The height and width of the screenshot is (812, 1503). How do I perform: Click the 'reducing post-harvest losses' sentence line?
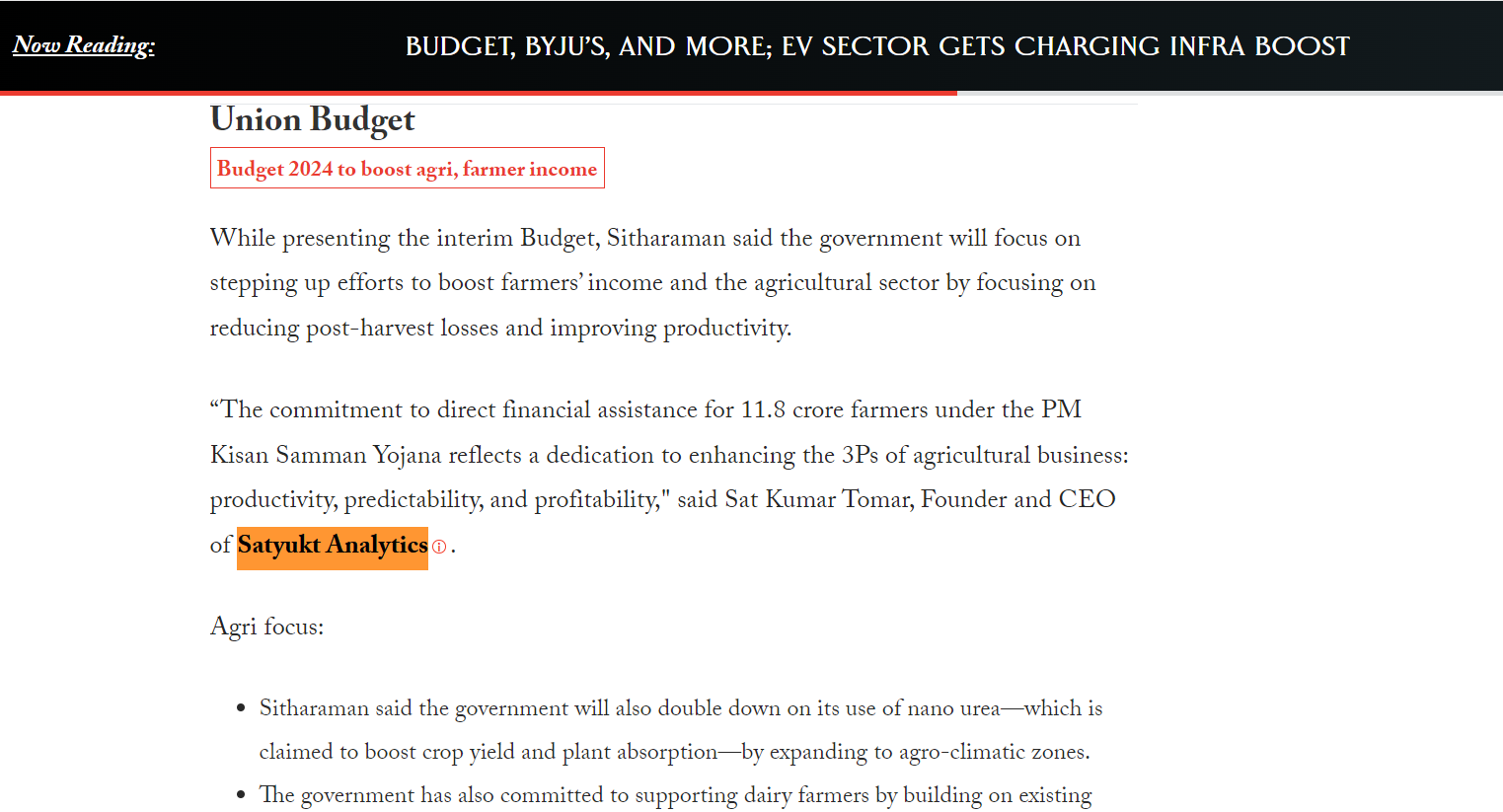500,329
